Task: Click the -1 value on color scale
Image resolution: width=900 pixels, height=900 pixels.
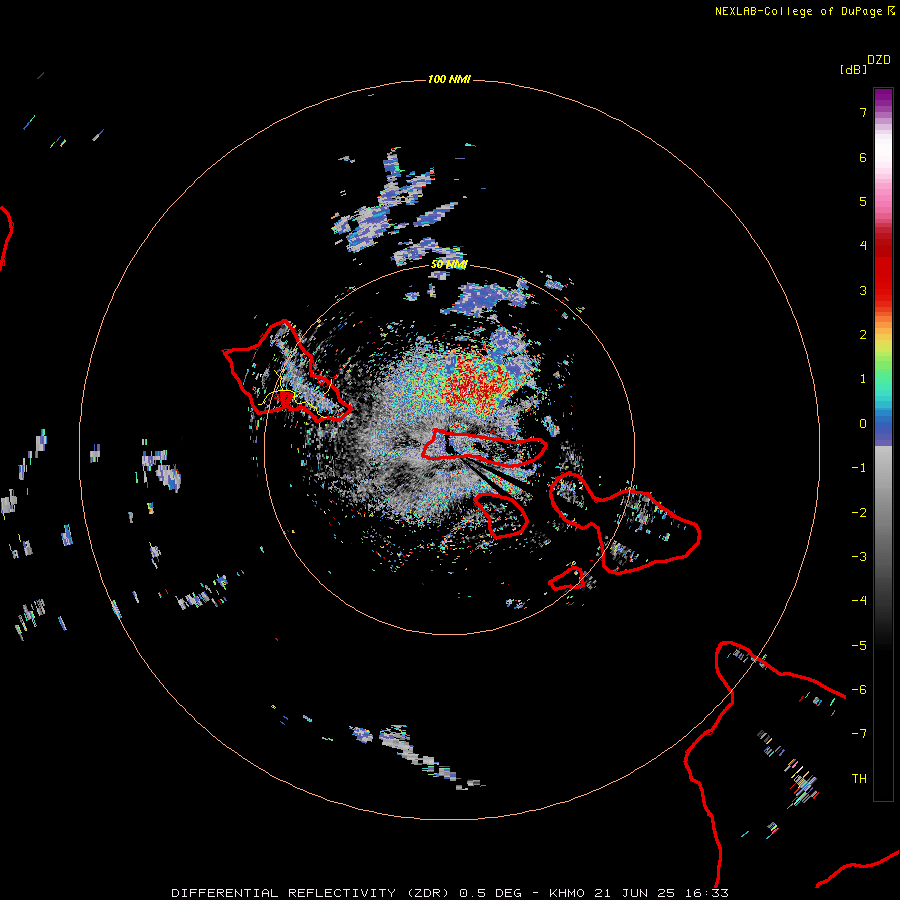Action: pyautogui.click(x=859, y=468)
